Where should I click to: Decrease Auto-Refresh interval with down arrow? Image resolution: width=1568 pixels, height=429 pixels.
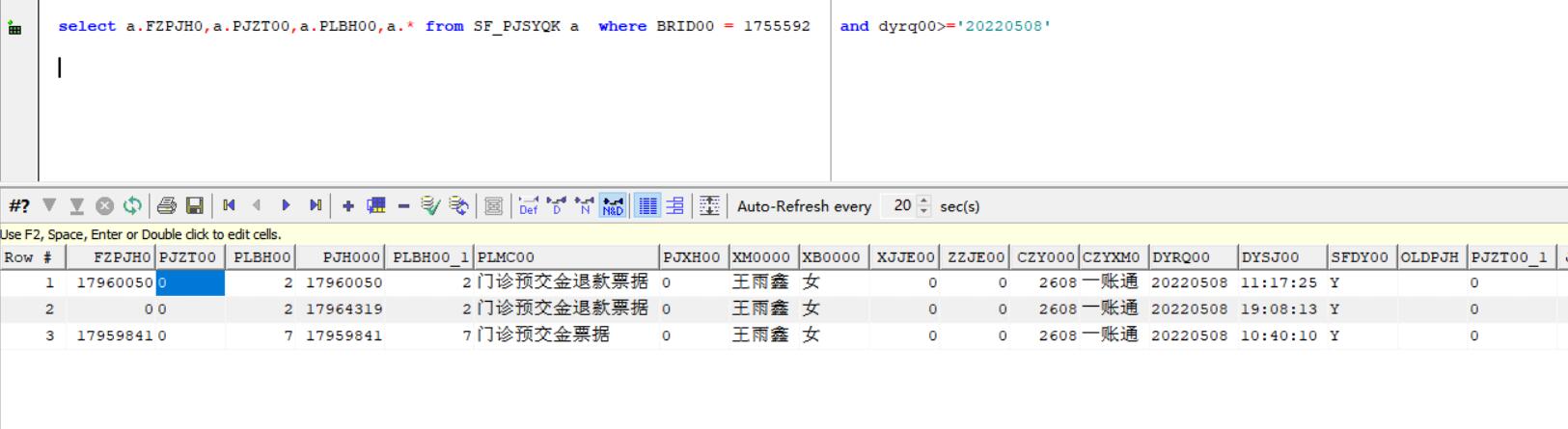923,211
